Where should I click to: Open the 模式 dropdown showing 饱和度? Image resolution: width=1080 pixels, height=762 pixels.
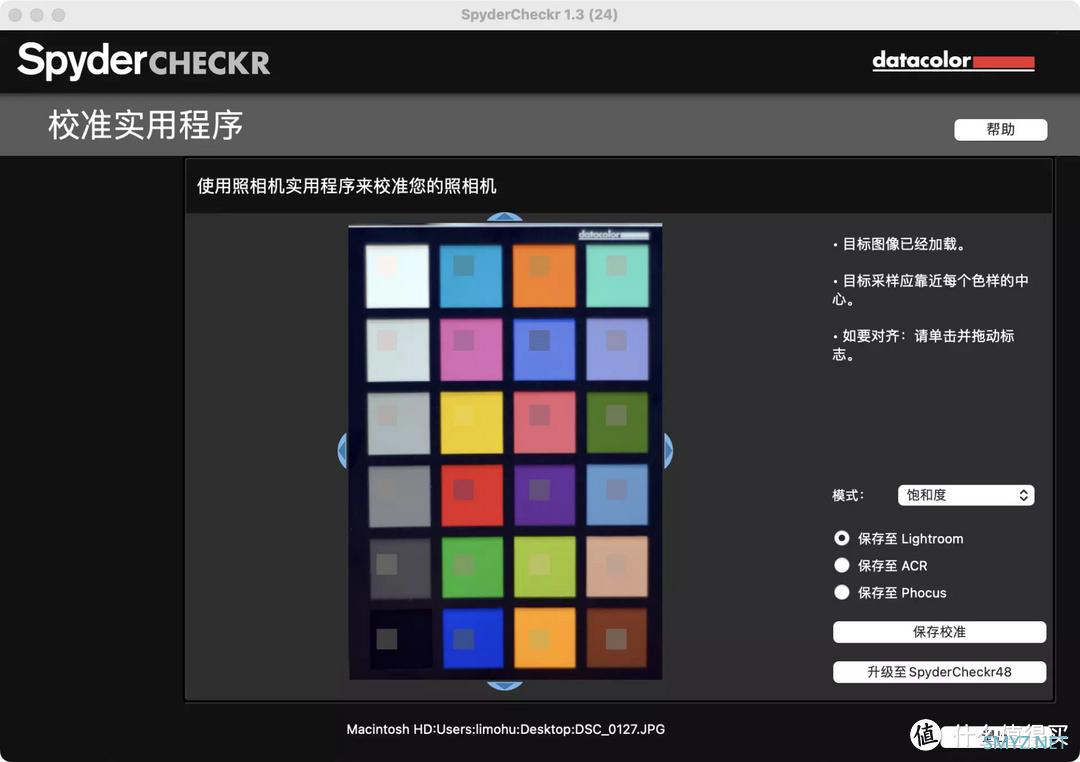pyautogui.click(x=965, y=495)
